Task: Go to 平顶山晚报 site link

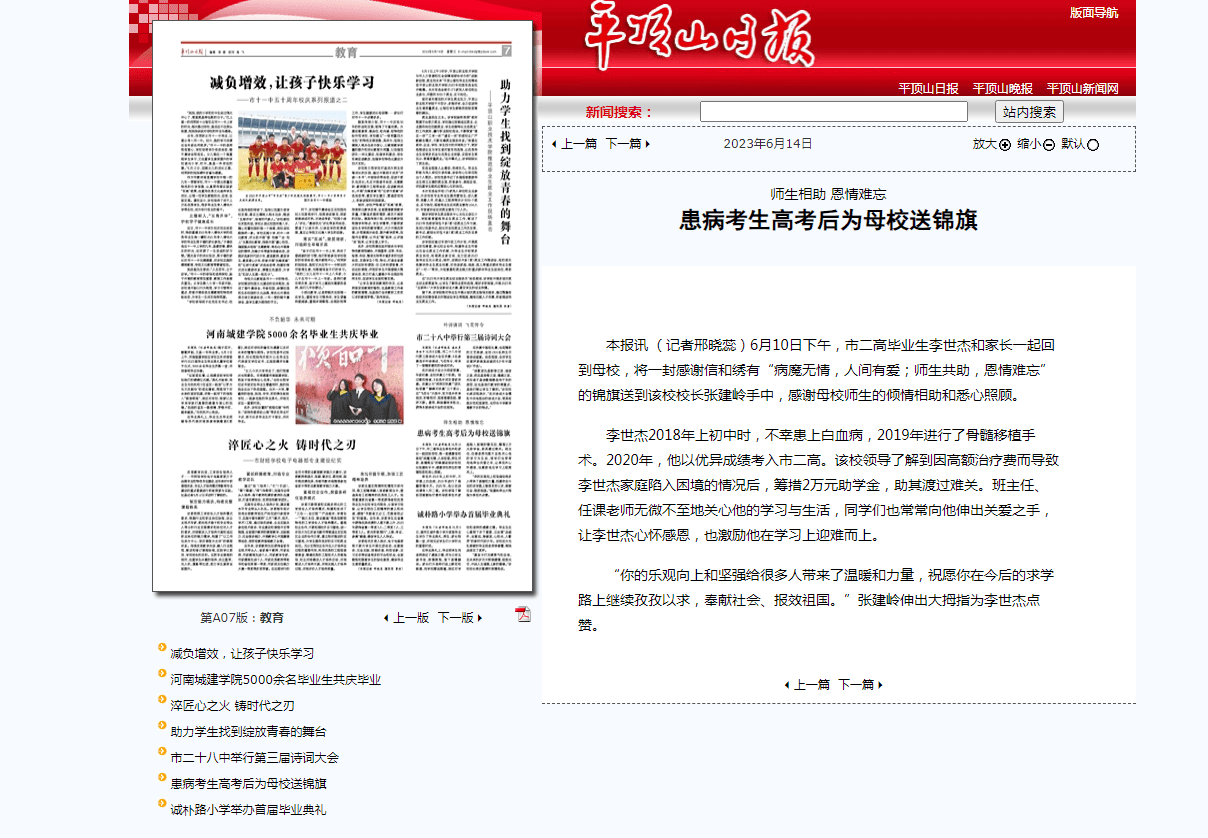Action: pos(1003,88)
